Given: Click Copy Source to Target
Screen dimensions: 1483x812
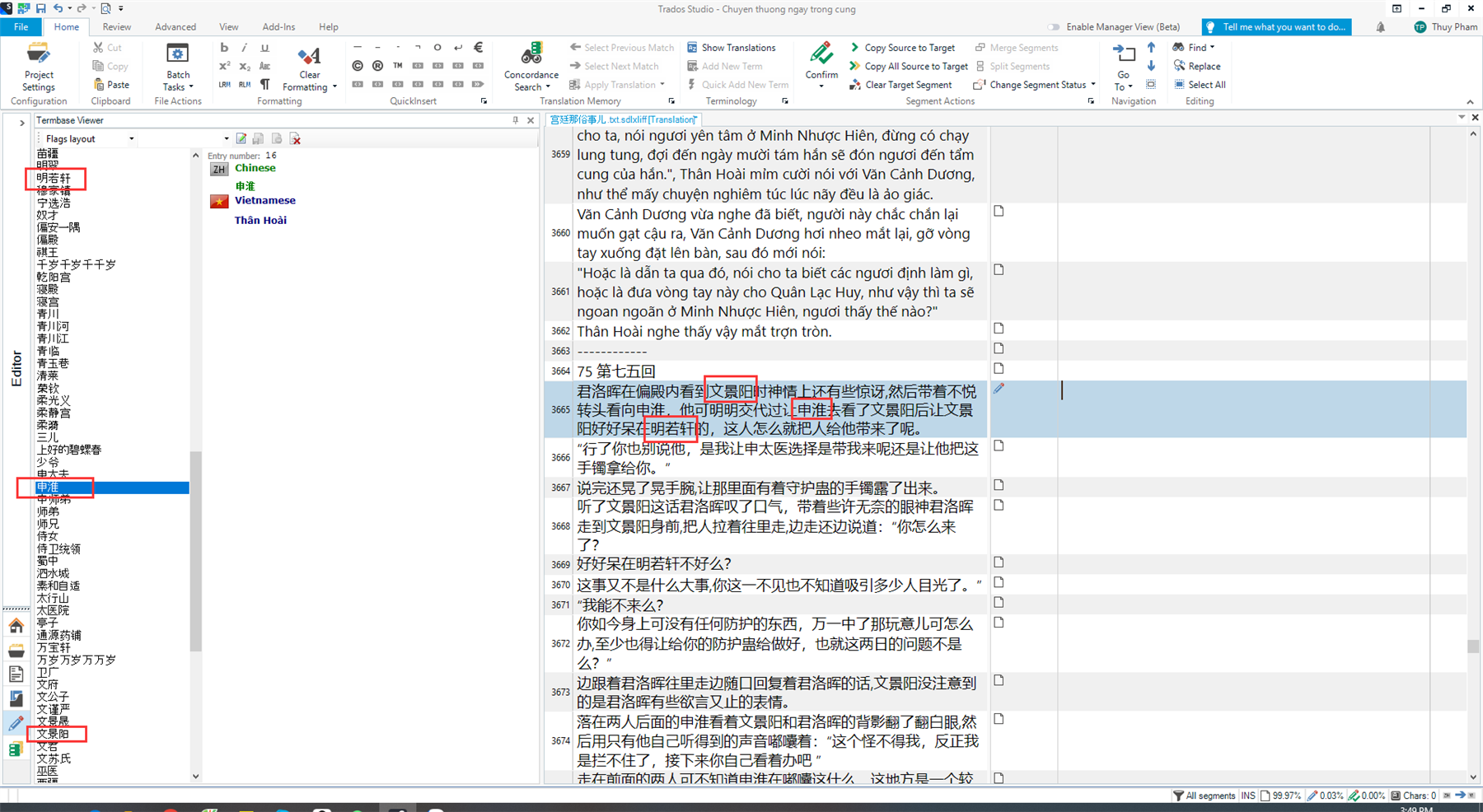Looking at the screenshot, I should 902,48.
